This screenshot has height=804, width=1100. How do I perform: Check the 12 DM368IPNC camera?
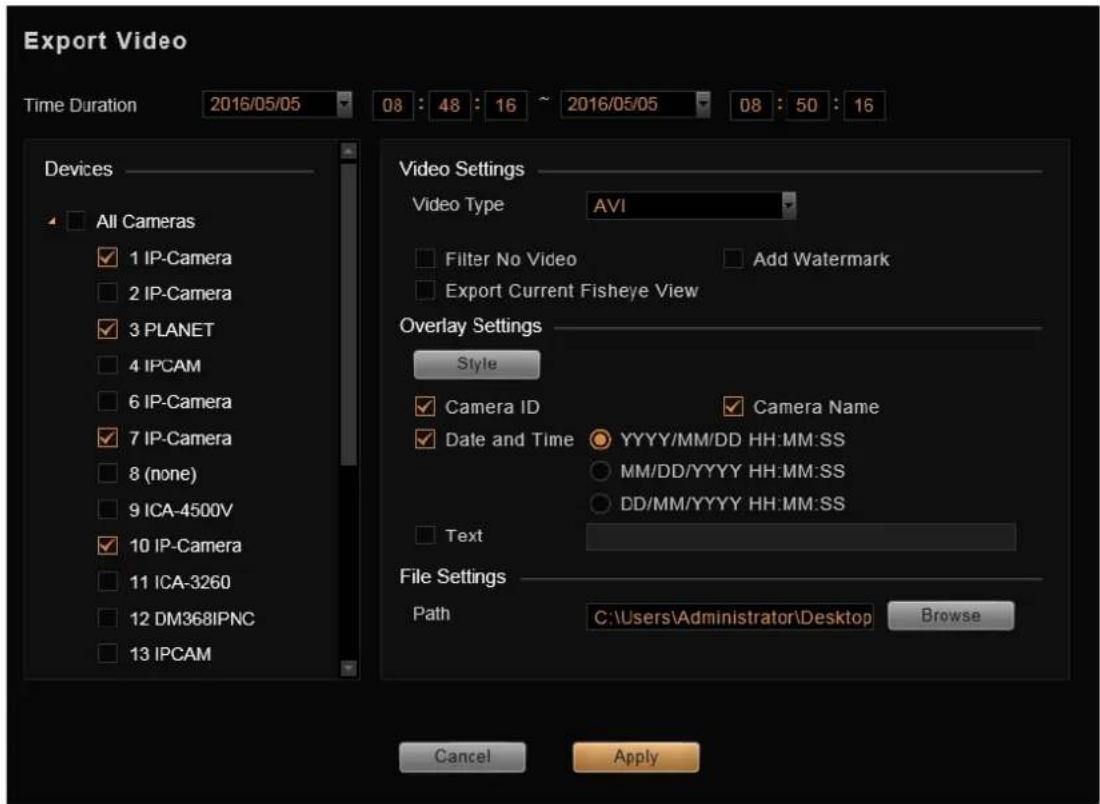pyautogui.click(x=107, y=618)
